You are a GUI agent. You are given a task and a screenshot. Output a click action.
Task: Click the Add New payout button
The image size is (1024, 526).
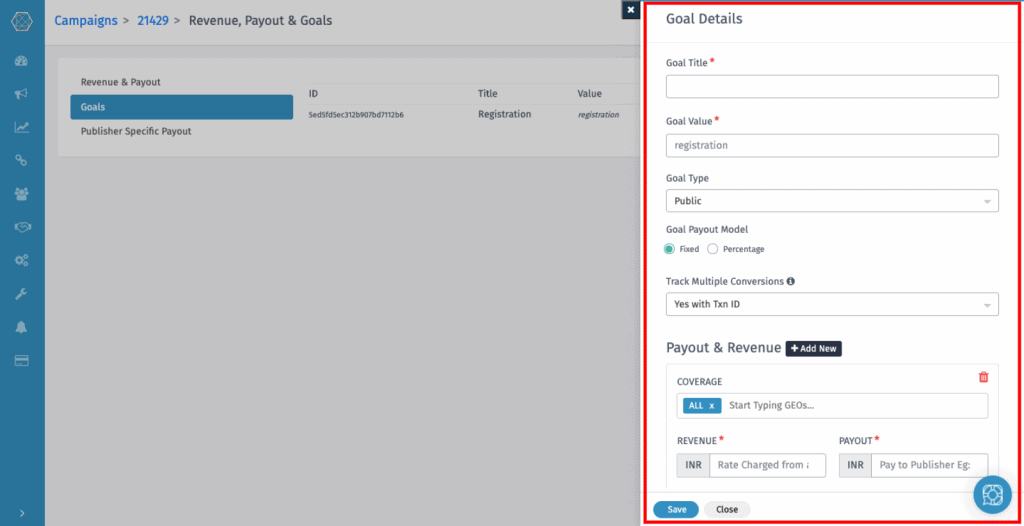click(x=813, y=348)
